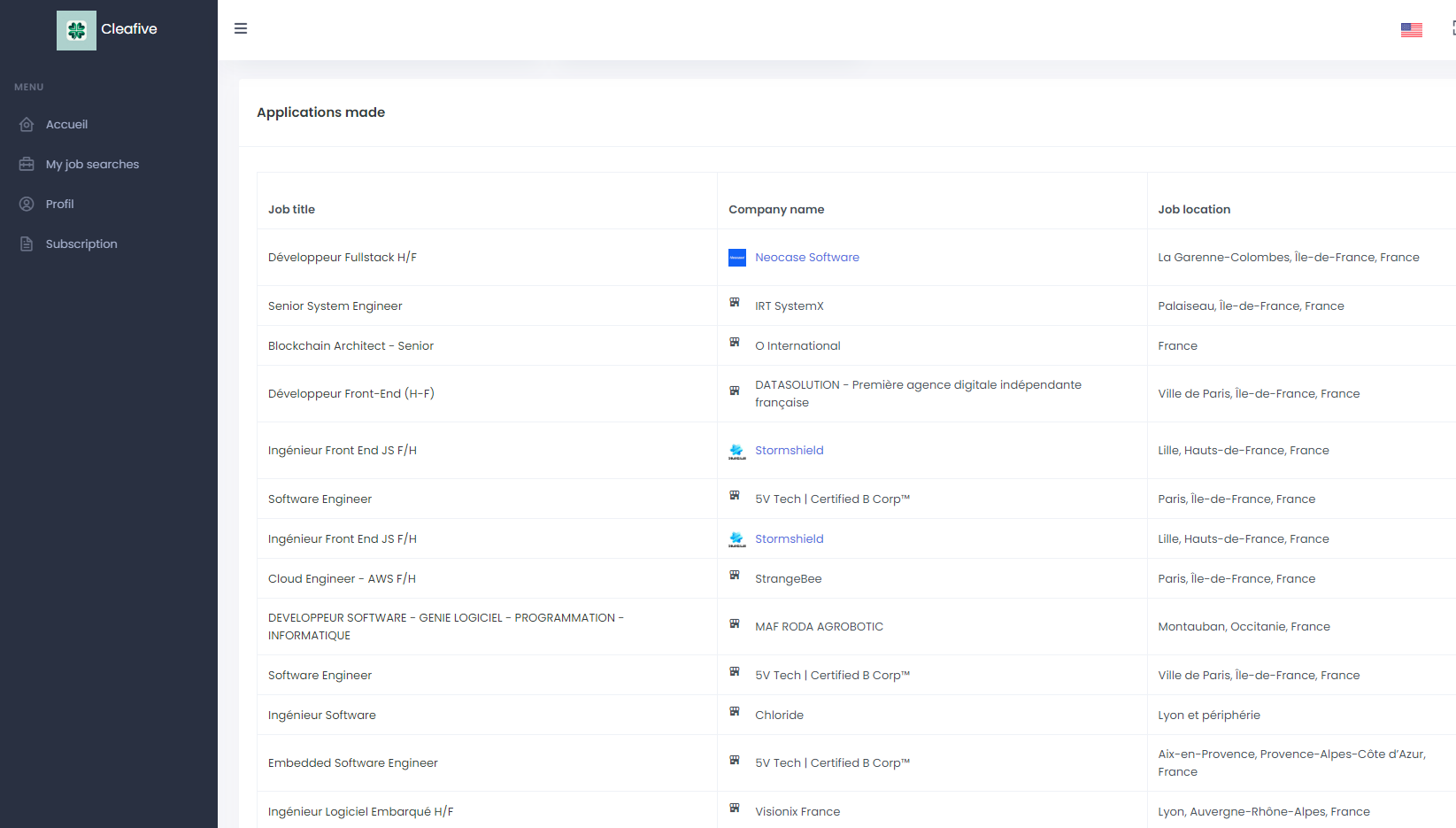Click the Accueil home icon
The width and height of the screenshot is (1456, 828).
27,124
